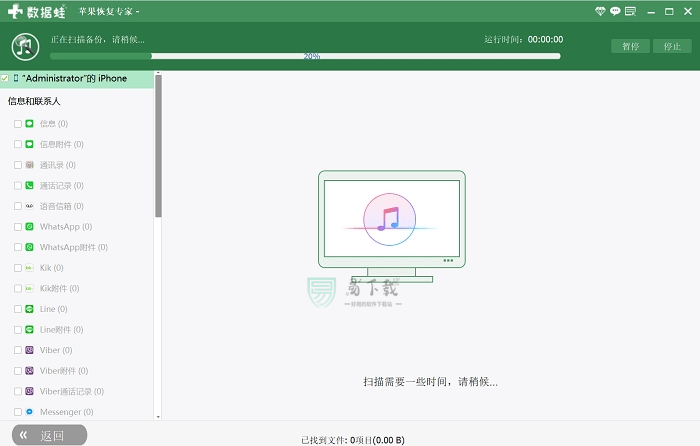Click the blue Messenger icon
Screen dimensions: 700x446
pos(30,412)
